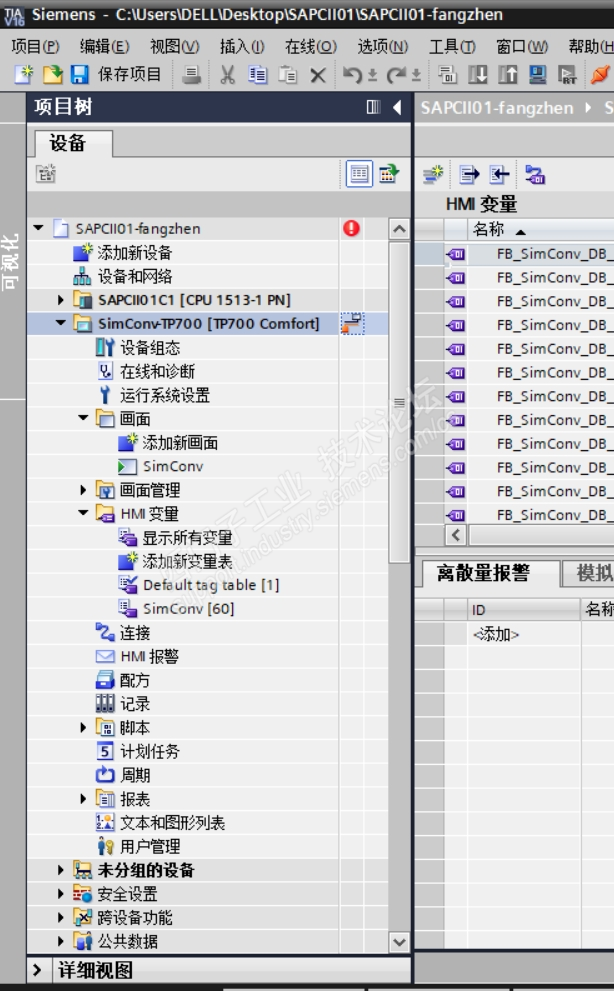614x991 pixels.
Task: Open 用户管理 in the tree
Action: point(150,846)
